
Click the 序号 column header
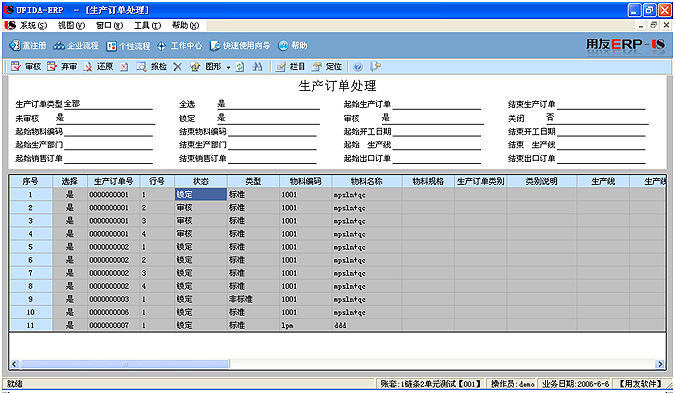(31, 181)
